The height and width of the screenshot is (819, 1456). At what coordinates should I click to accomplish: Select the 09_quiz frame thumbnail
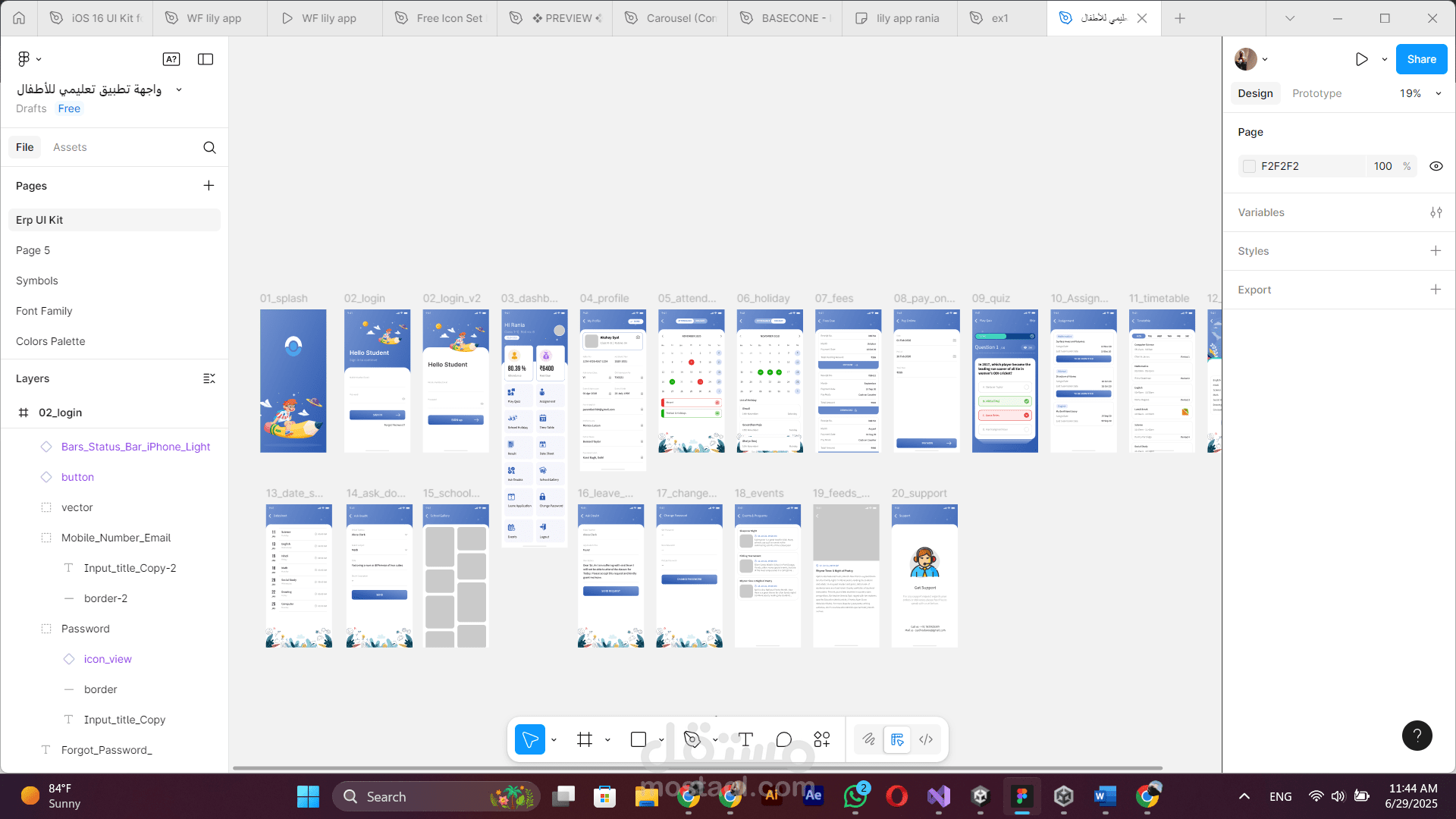[x=1005, y=381]
